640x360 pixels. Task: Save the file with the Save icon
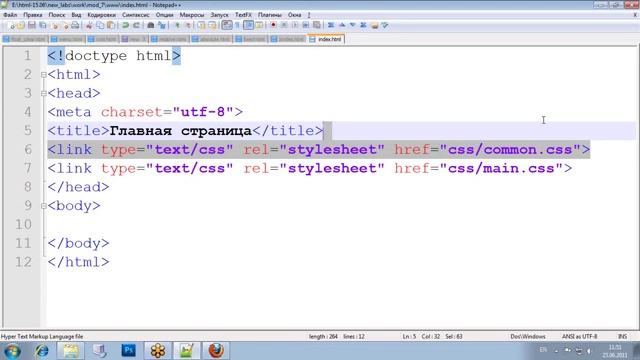click(x=31, y=25)
